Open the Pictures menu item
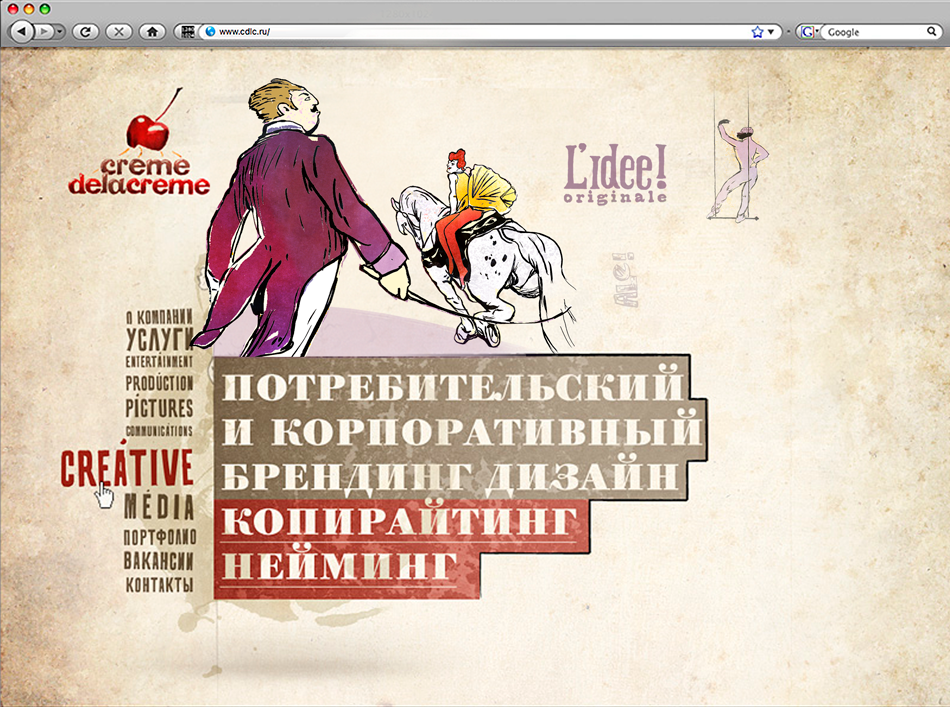Screen dimensions: 950x707 159,408
